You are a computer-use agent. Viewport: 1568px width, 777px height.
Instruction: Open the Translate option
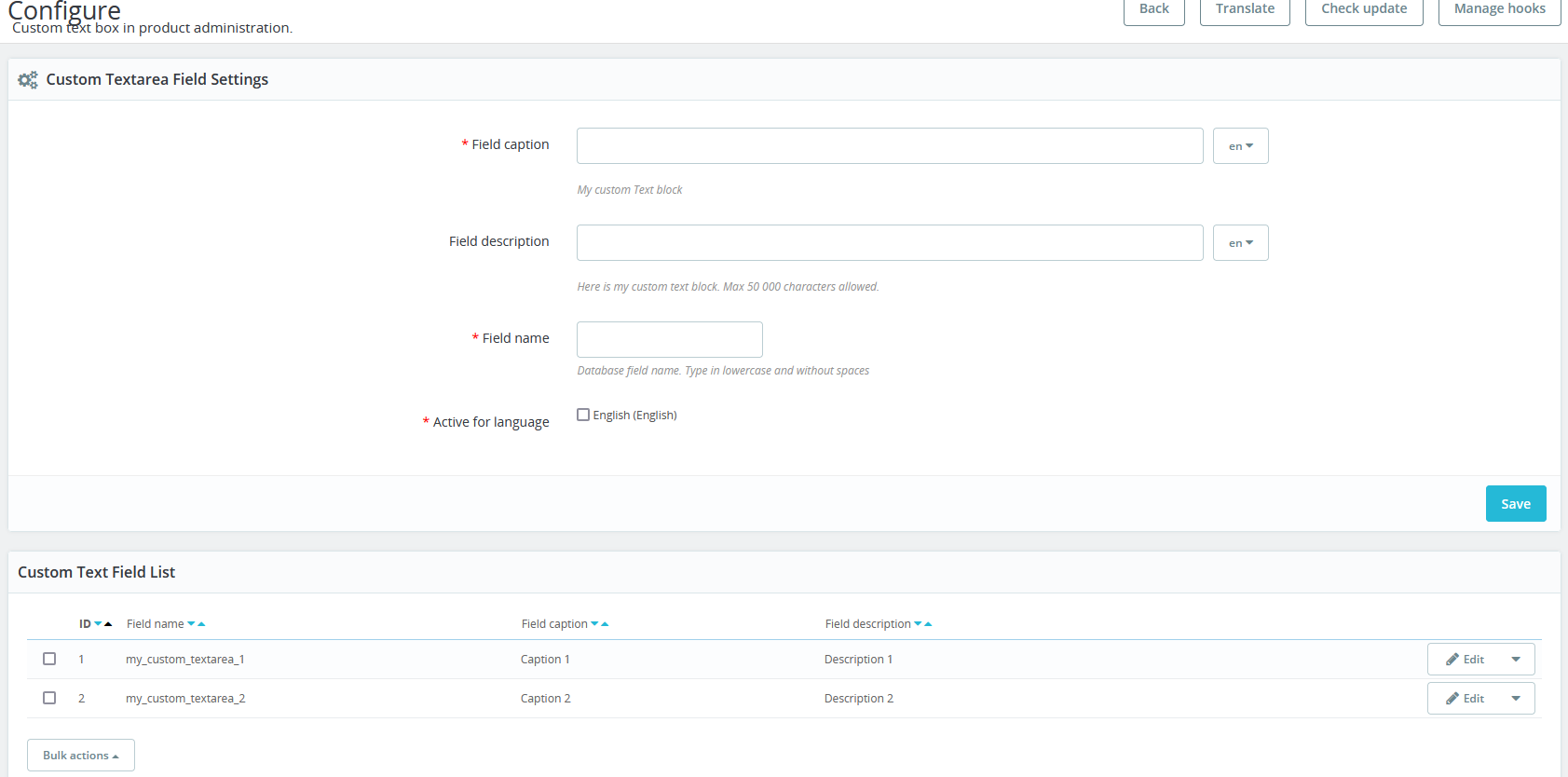click(x=1245, y=9)
